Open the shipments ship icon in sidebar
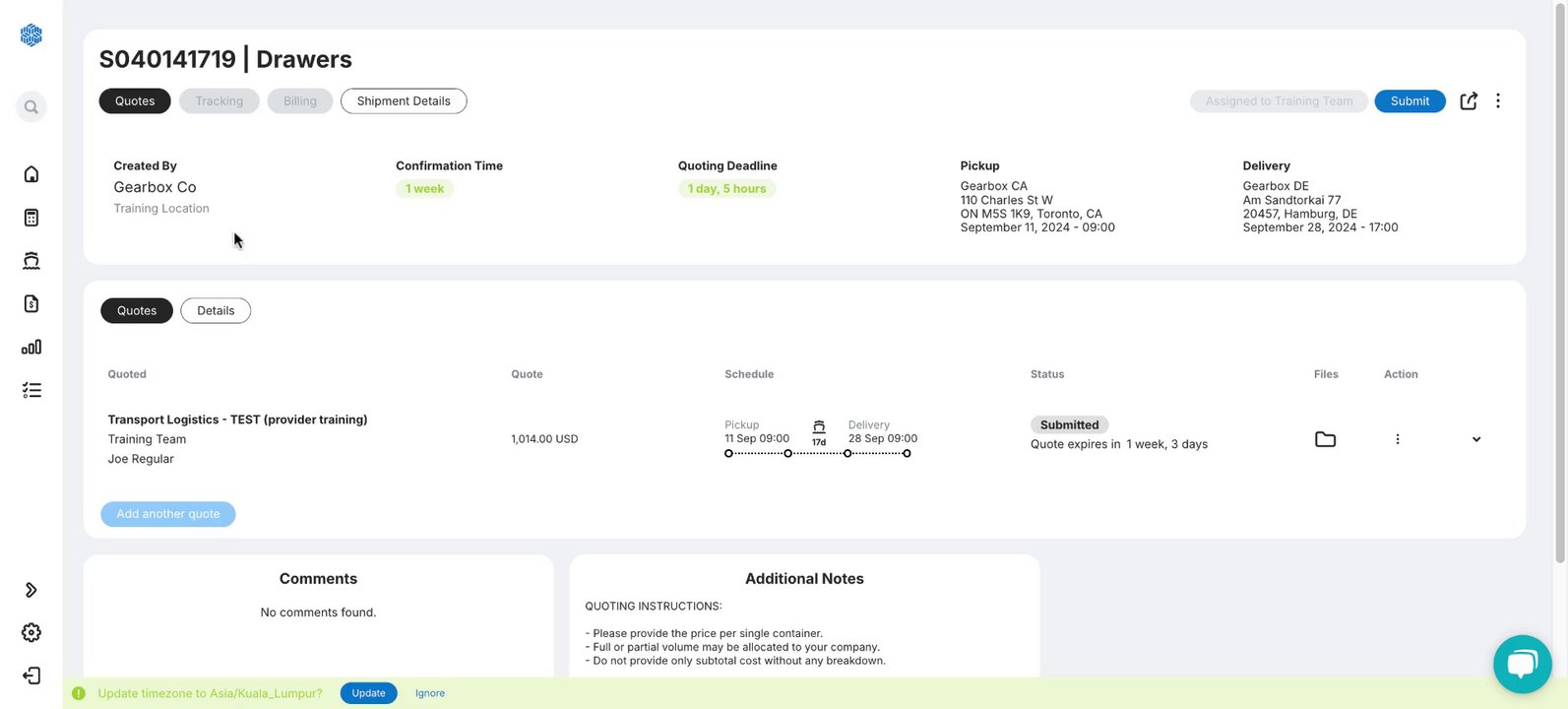Screen dimensions: 1568x709 [31, 260]
